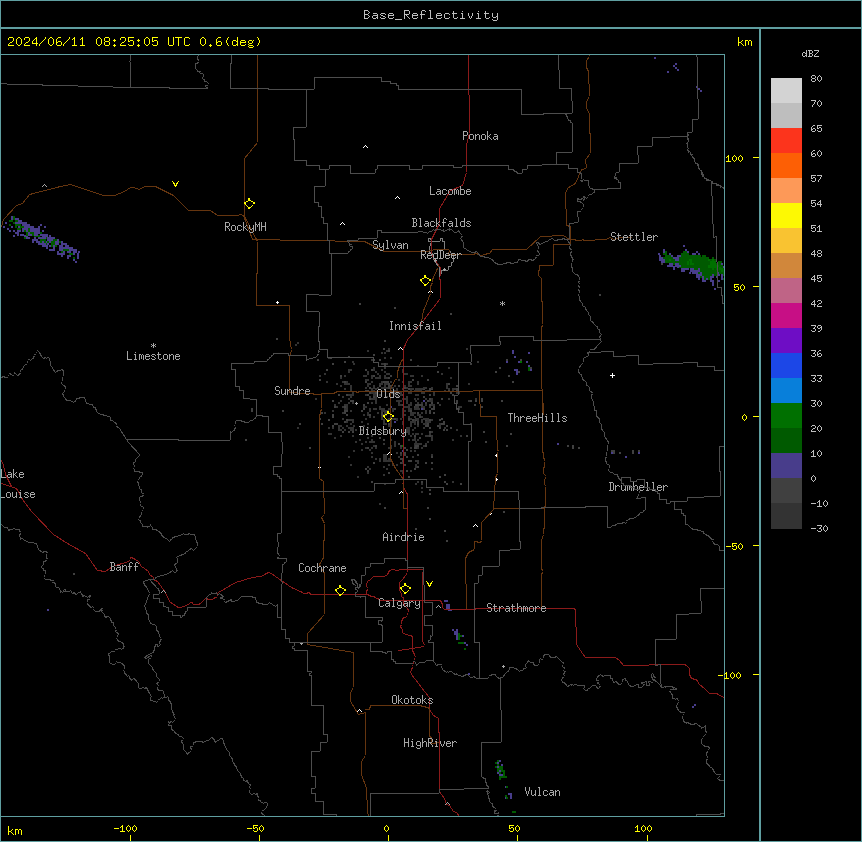The image size is (862, 842).
Task: Click the -100 tick on the bottom axis
Action: [125, 828]
